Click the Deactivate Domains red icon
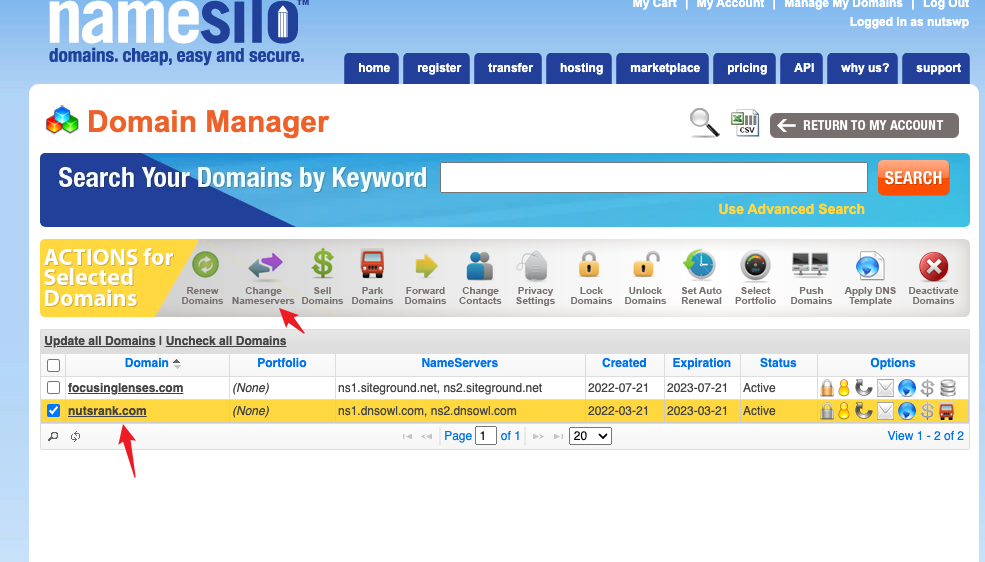This screenshot has width=985, height=562. (x=933, y=266)
